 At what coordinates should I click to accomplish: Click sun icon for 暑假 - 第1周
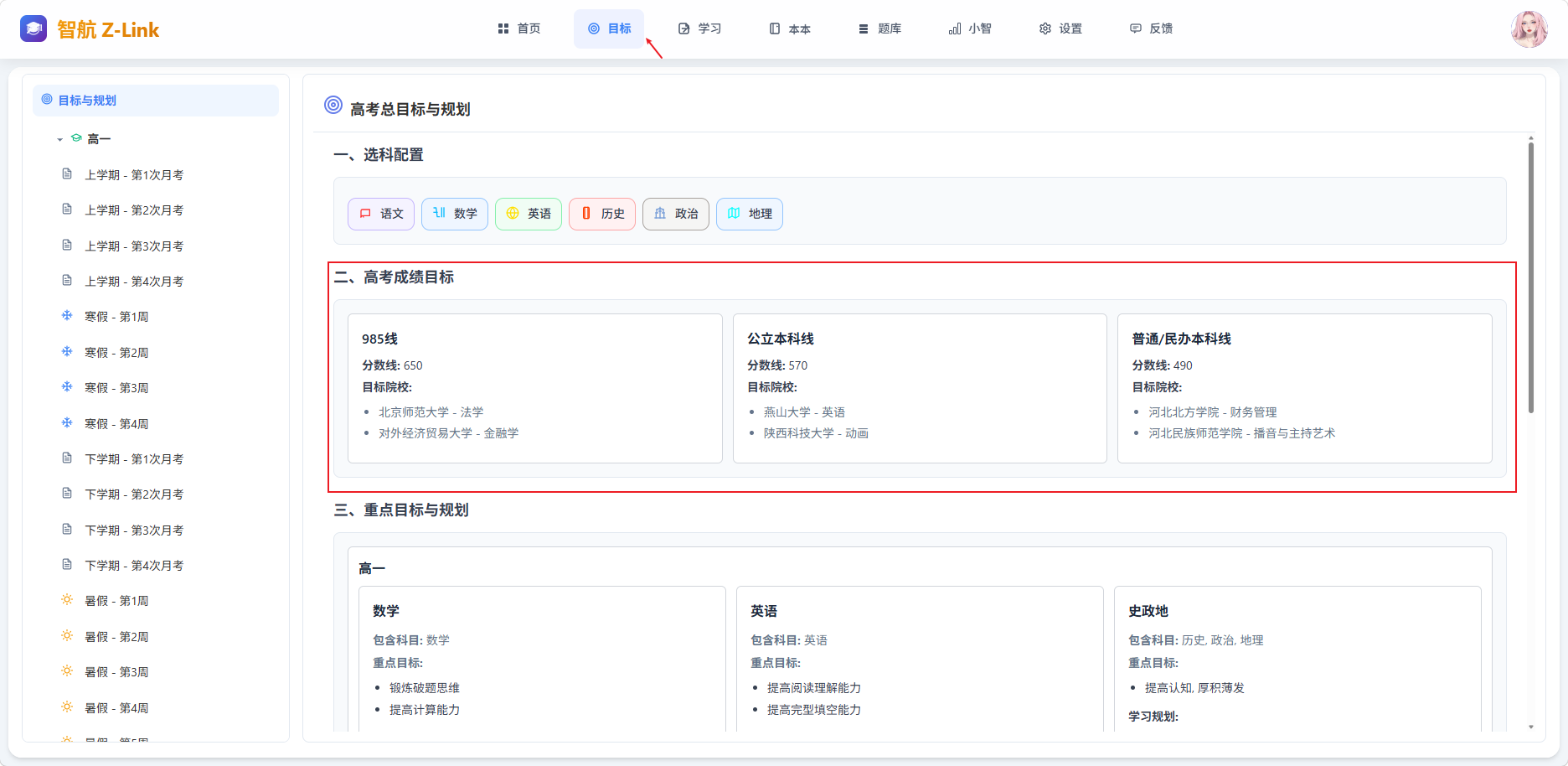tap(67, 600)
